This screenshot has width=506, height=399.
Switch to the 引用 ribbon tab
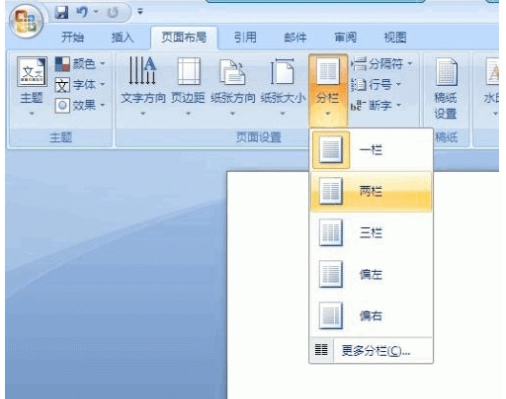point(245,37)
